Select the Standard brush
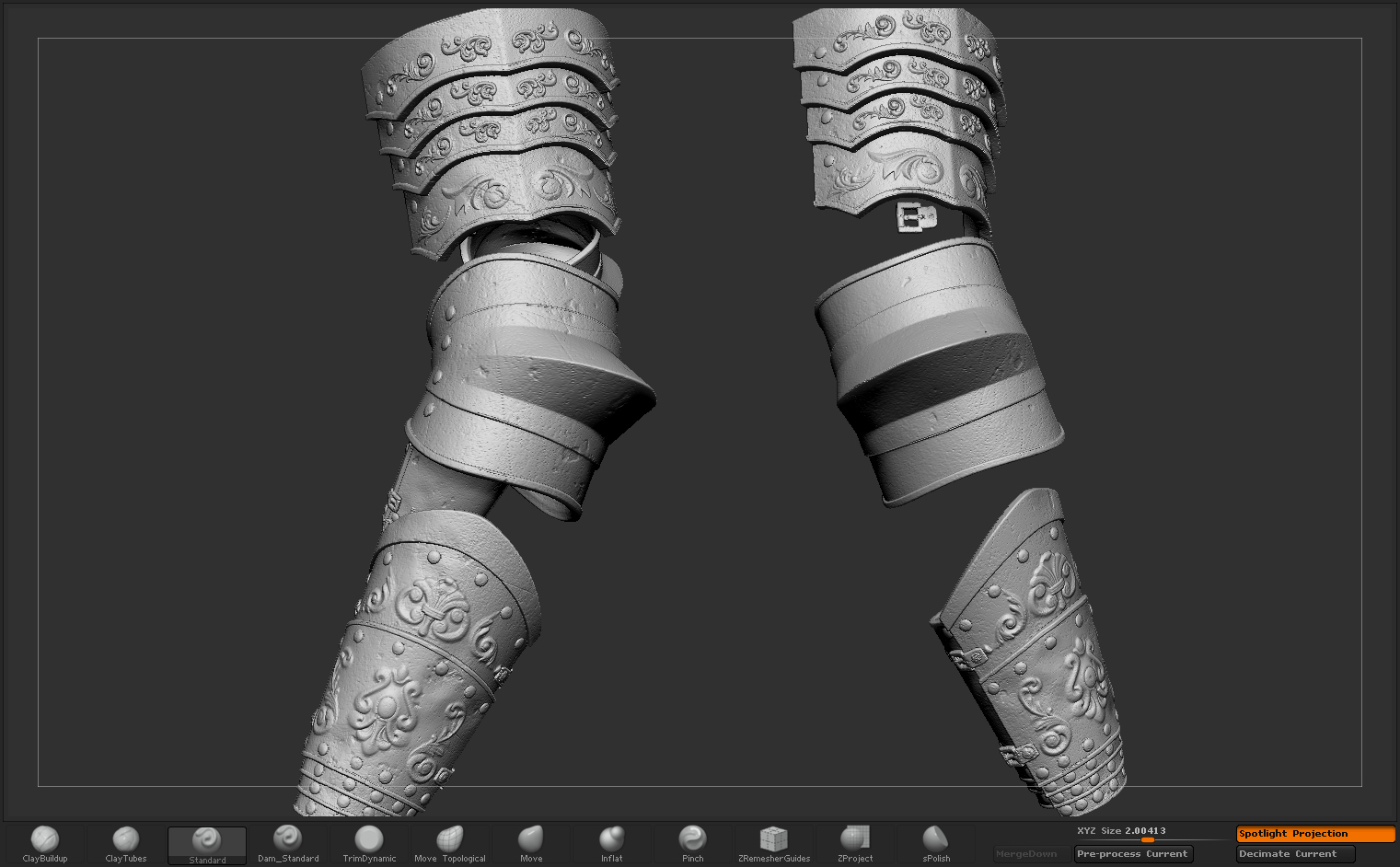The height and width of the screenshot is (867, 1400). [x=207, y=845]
